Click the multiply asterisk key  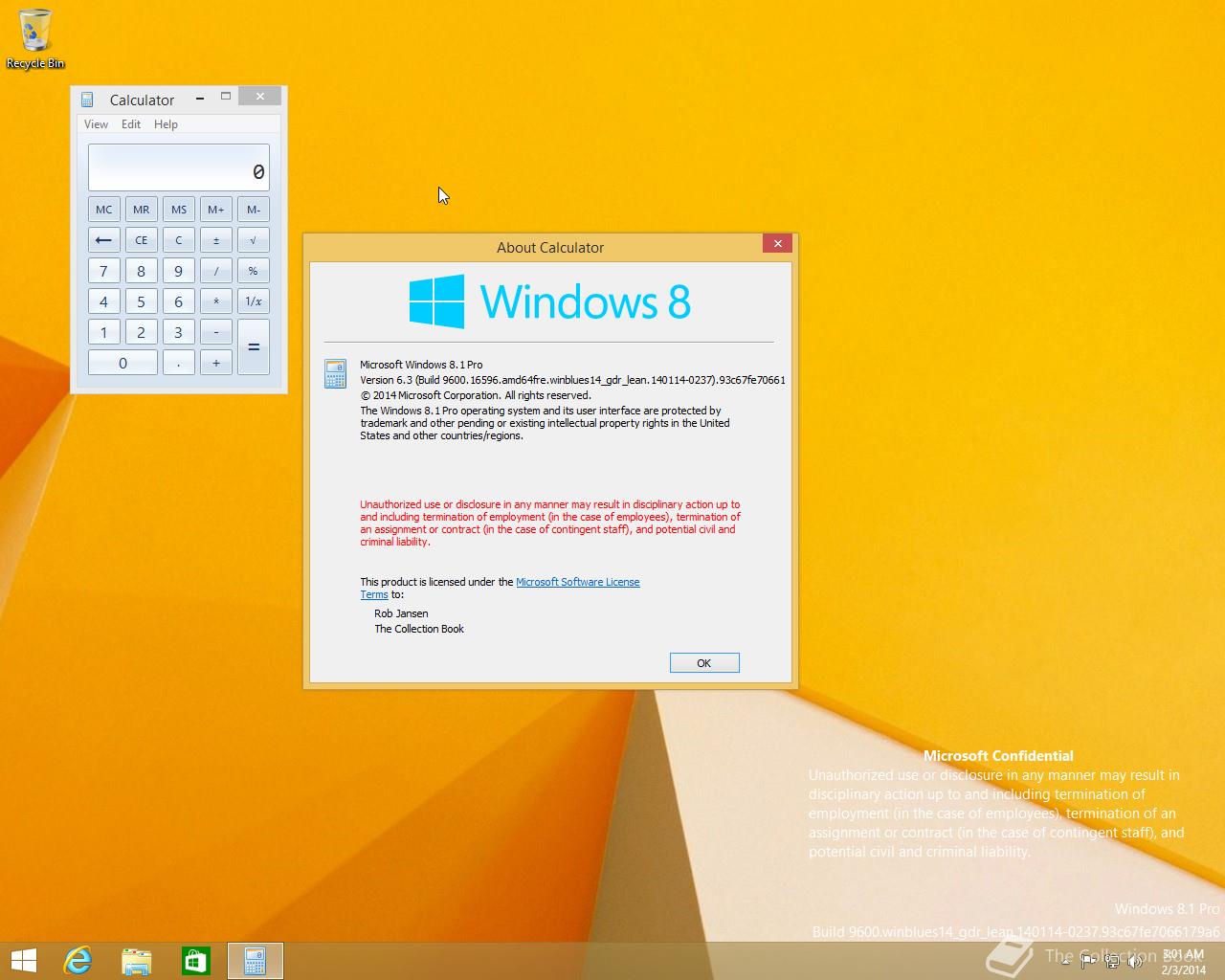point(216,301)
